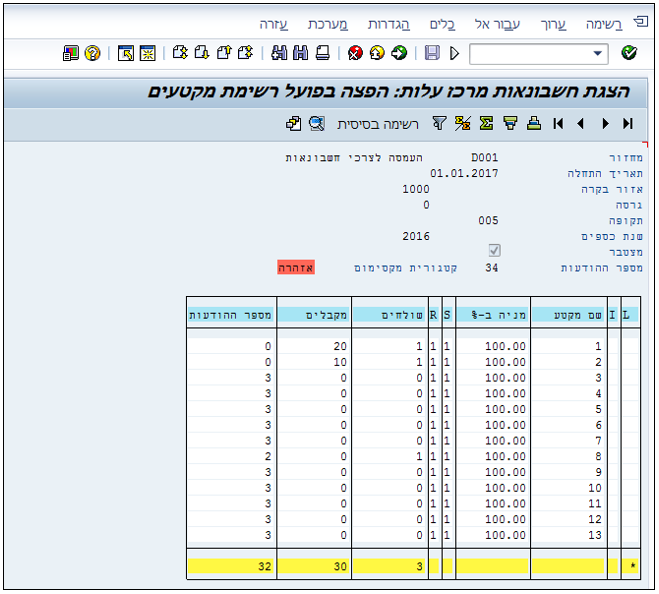This screenshot has height=594, width=659.
Task: Click the מניה ב-% column header
Action: (492, 315)
